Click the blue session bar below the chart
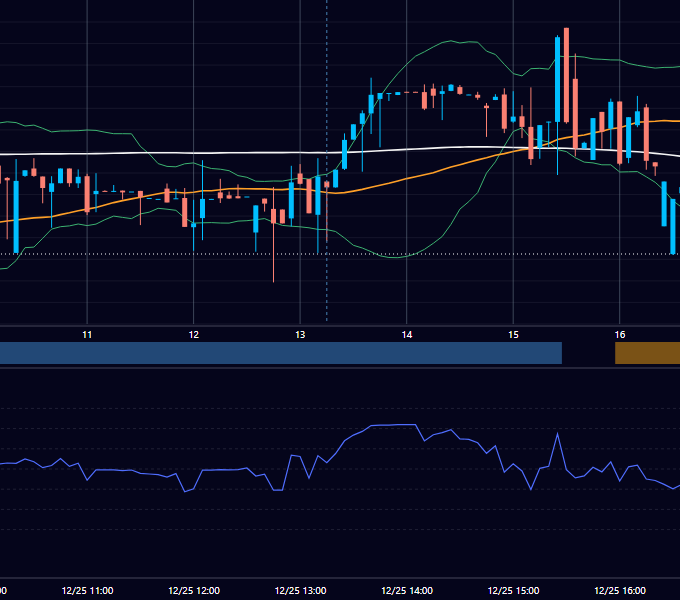This screenshot has height=600, width=680. (x=281, y=353)
